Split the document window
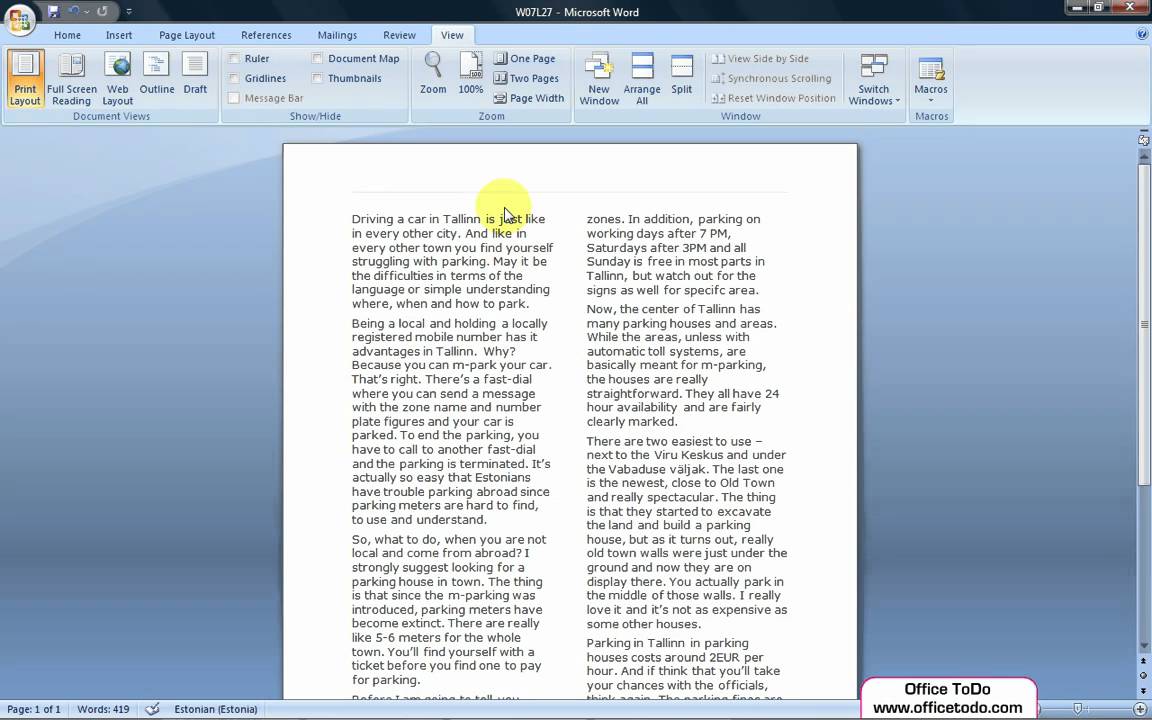Image resolution: width=1152 pixels, height=720 pixels. tap(682, 73)
